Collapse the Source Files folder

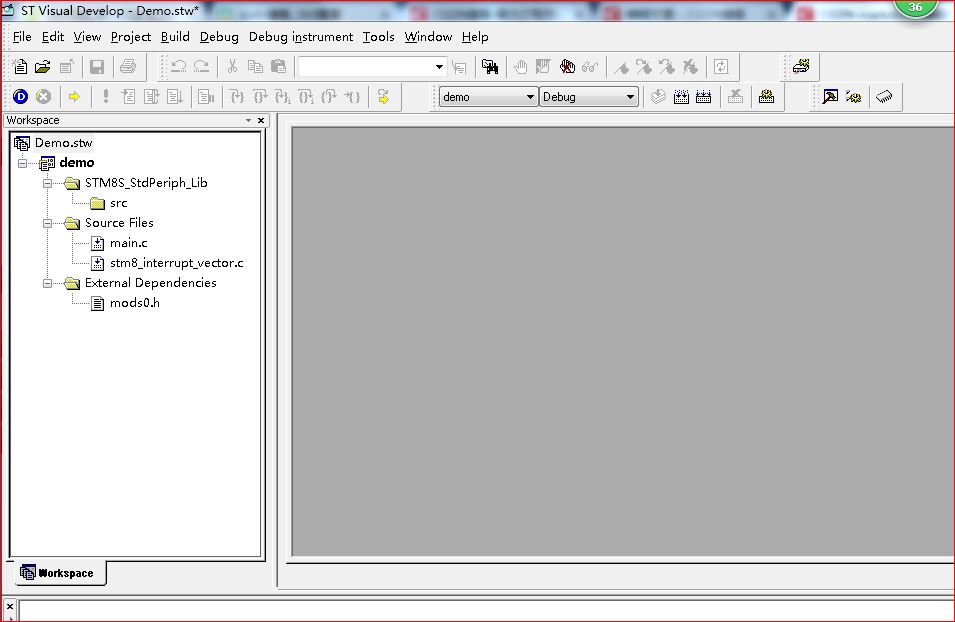[47, 223]
